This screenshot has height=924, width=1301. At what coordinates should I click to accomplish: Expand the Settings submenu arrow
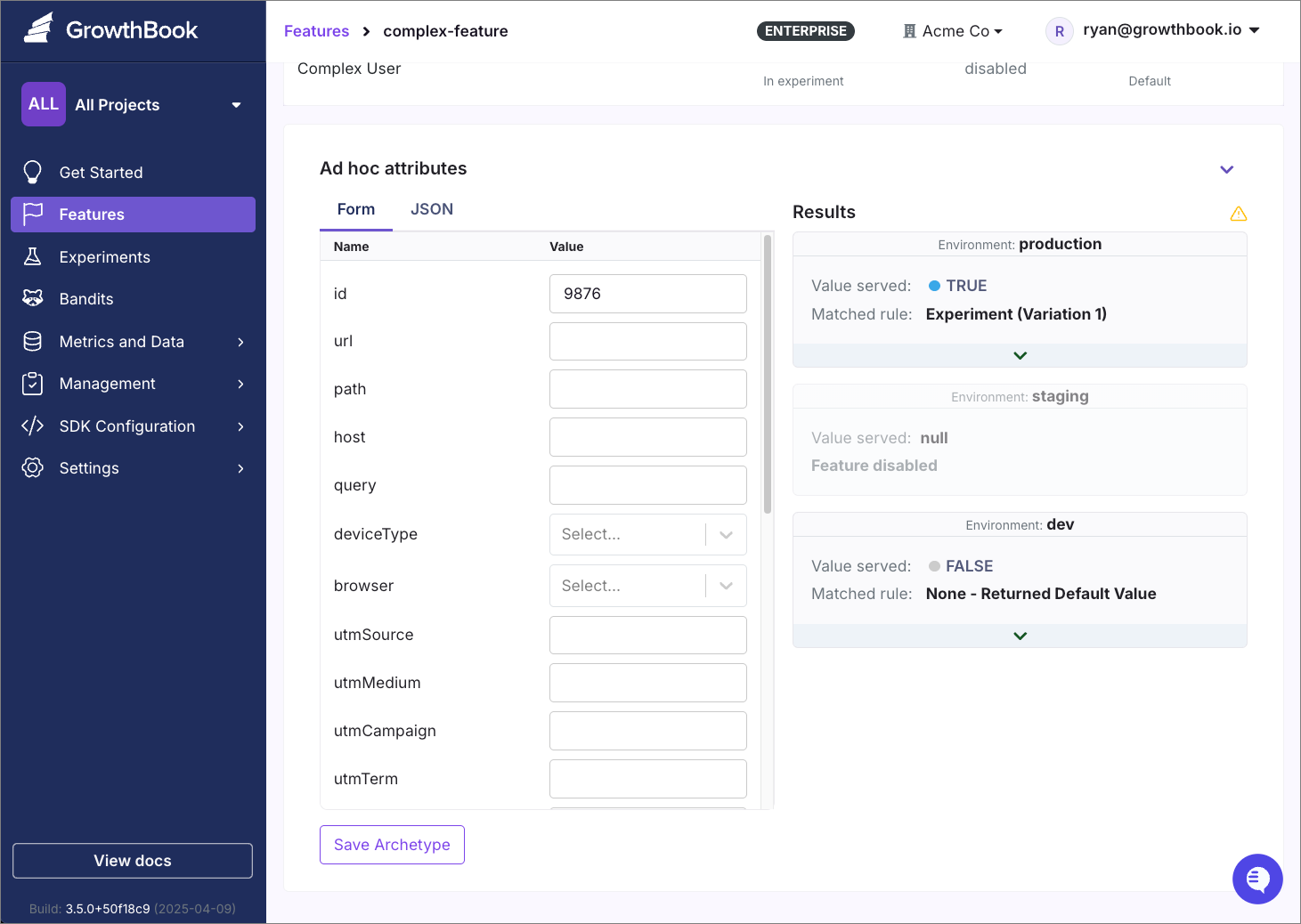tap(240, 468)
